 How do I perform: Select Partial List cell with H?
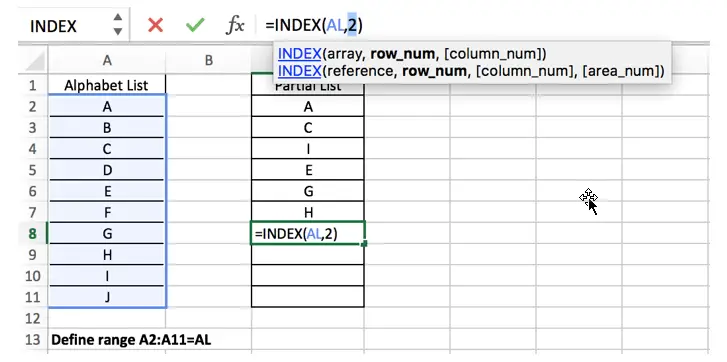(308, 212)
